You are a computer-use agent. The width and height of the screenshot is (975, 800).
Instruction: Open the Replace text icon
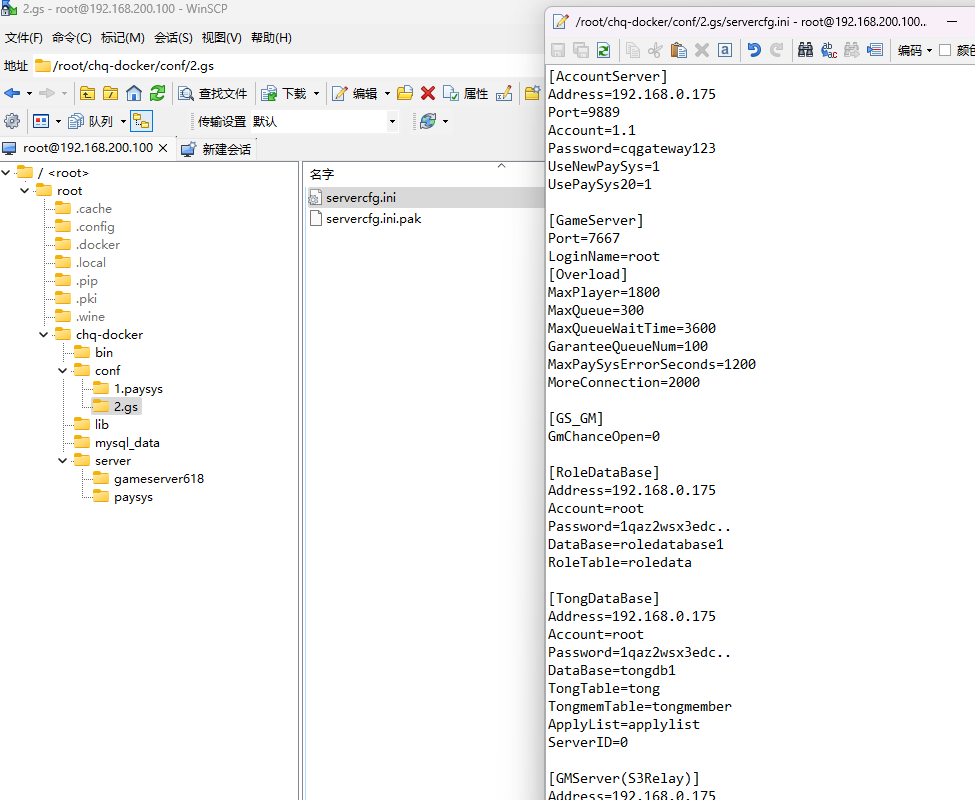829,50
